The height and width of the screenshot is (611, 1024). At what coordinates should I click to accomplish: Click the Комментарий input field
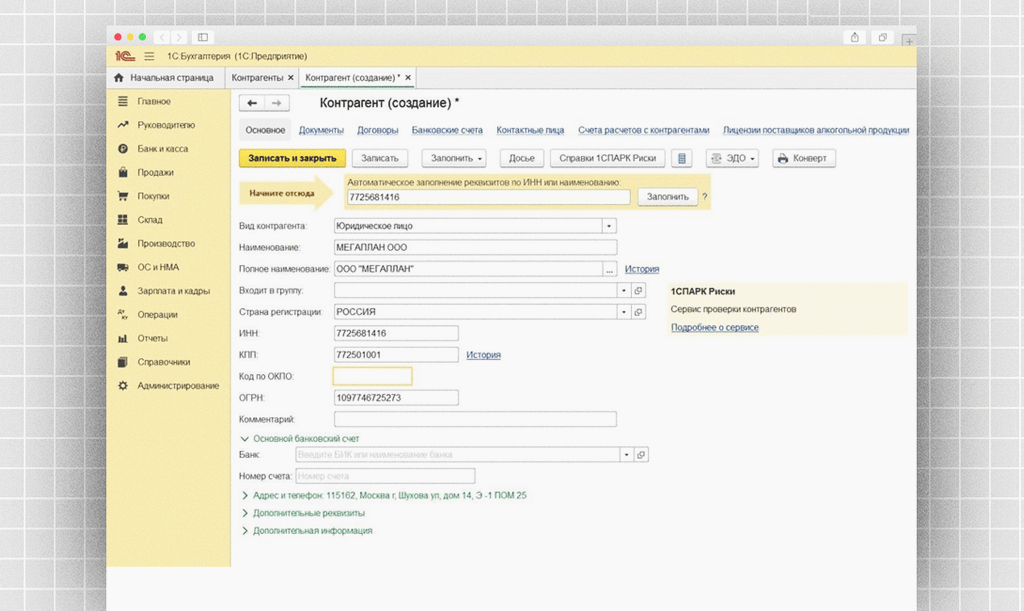coord(475,419)
